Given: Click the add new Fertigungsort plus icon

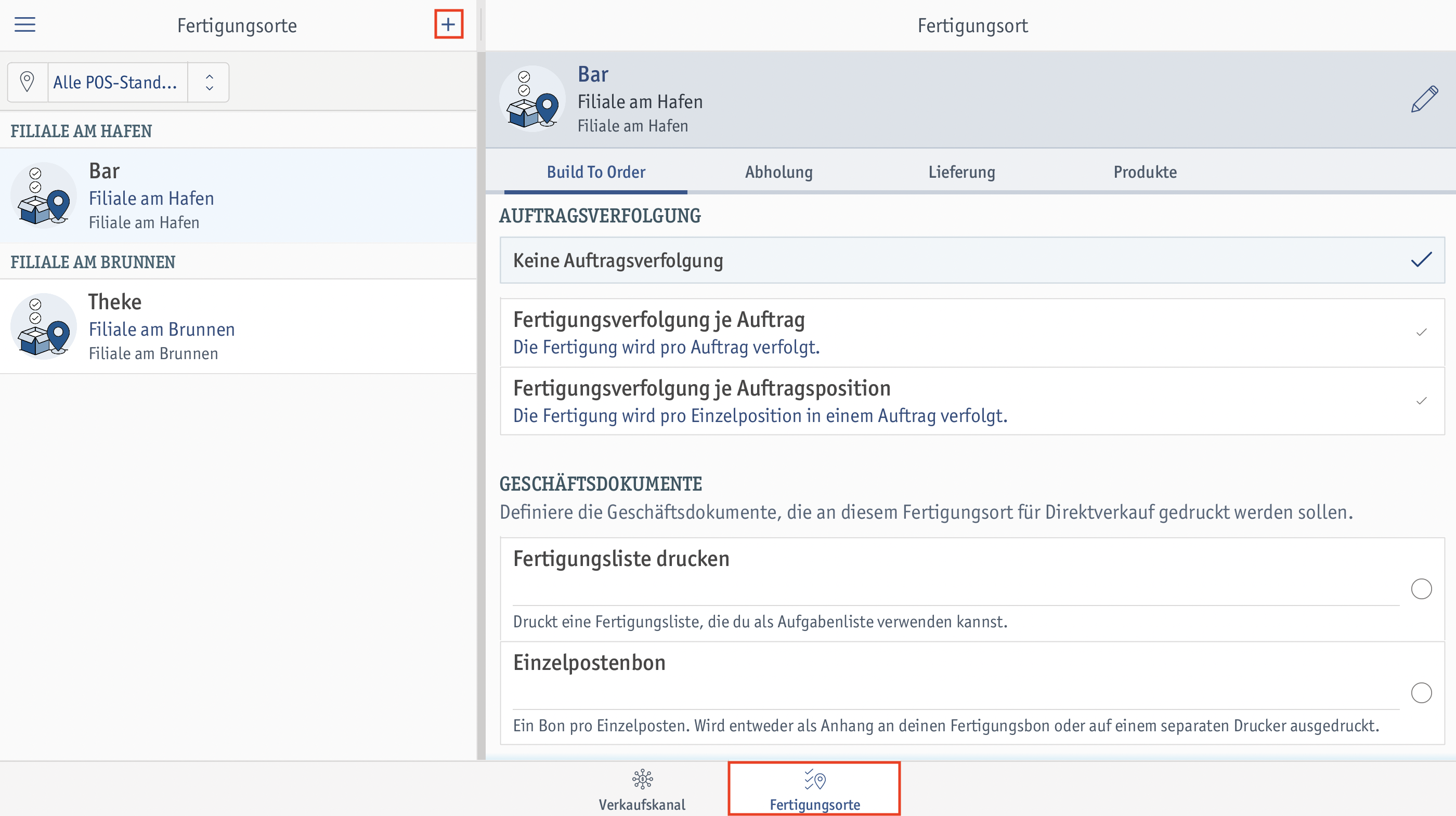Looking at the screenshot, I should 447,24.
